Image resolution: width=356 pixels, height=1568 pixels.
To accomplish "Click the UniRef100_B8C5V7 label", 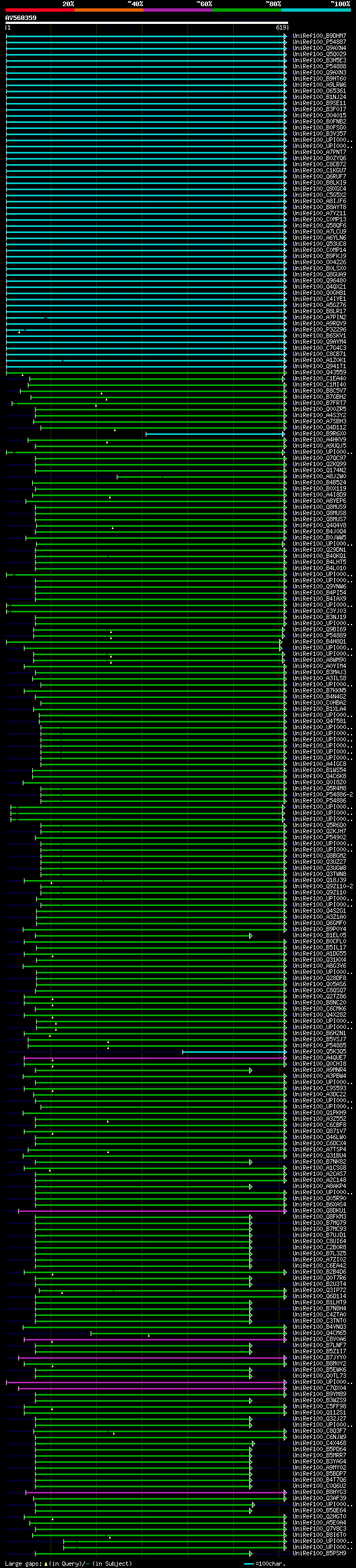I will (x=319, y=391).
